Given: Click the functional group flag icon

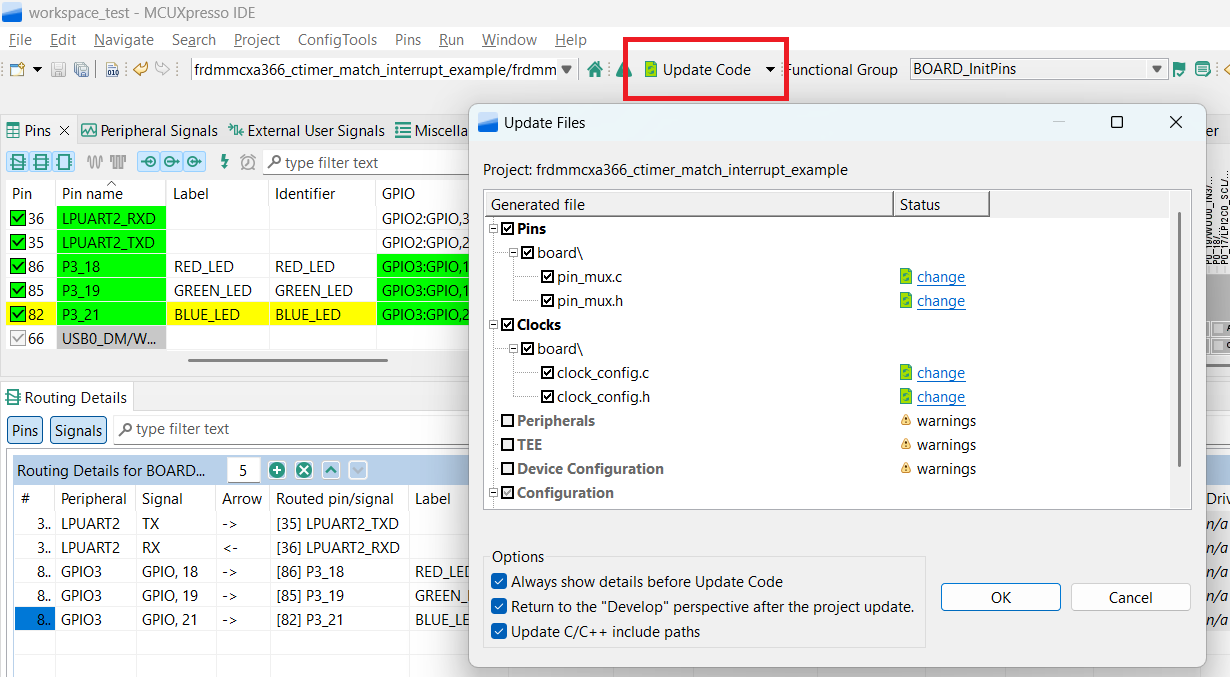Looking at the screenshot, I should [x=1179, y=69].
